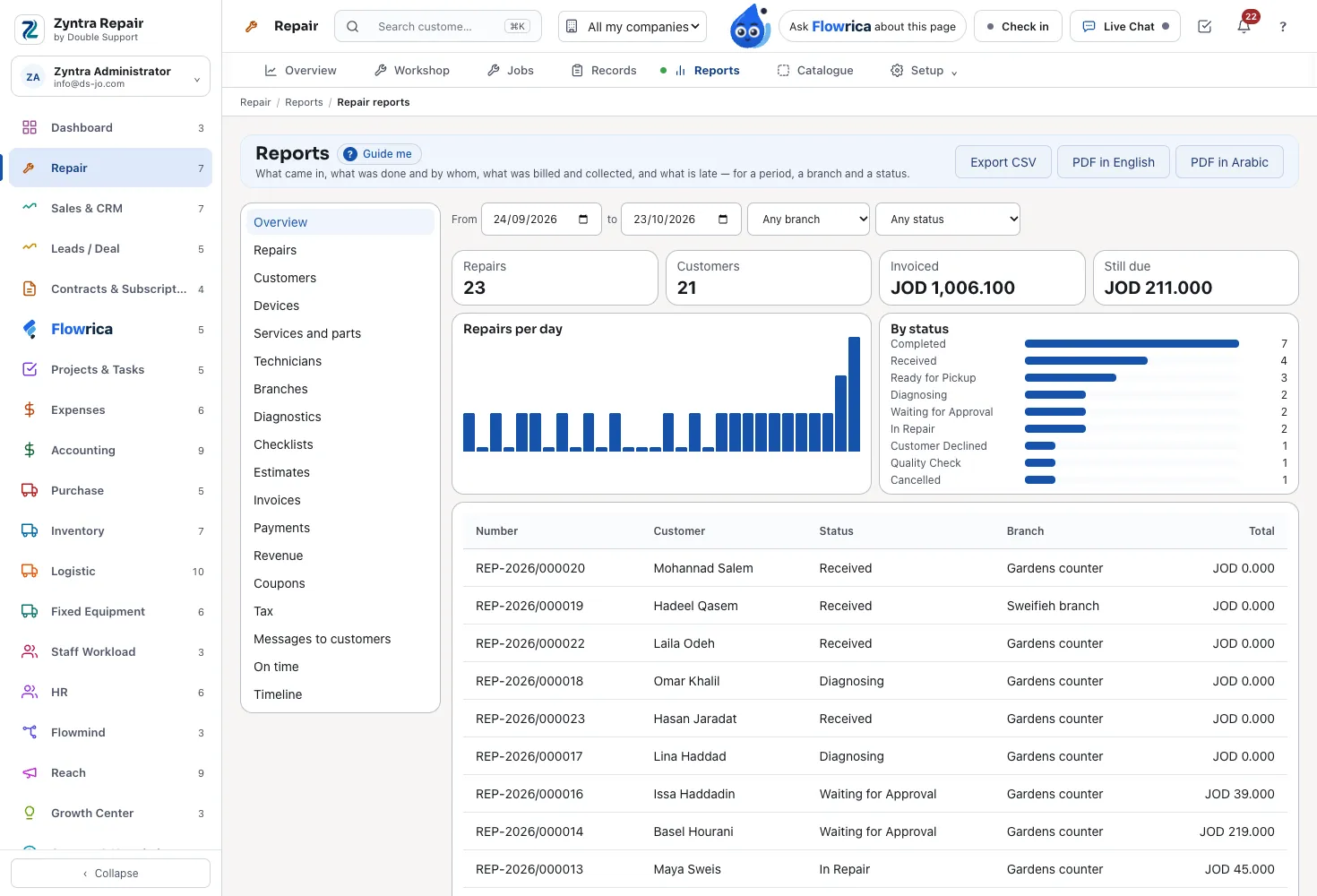
Task: Select the Technicians report in list
Action: [340, 361]
